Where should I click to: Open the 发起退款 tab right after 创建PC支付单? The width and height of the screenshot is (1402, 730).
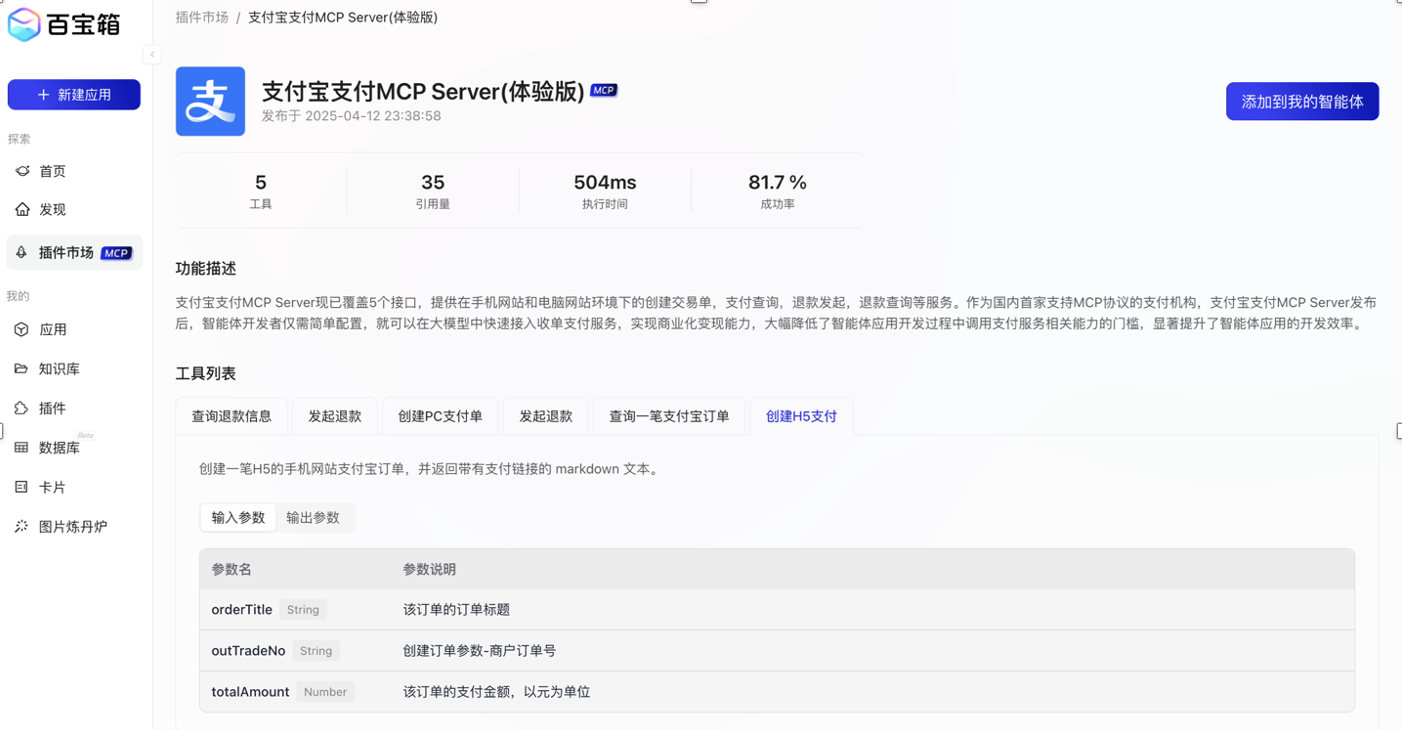(x=546, y=416)
